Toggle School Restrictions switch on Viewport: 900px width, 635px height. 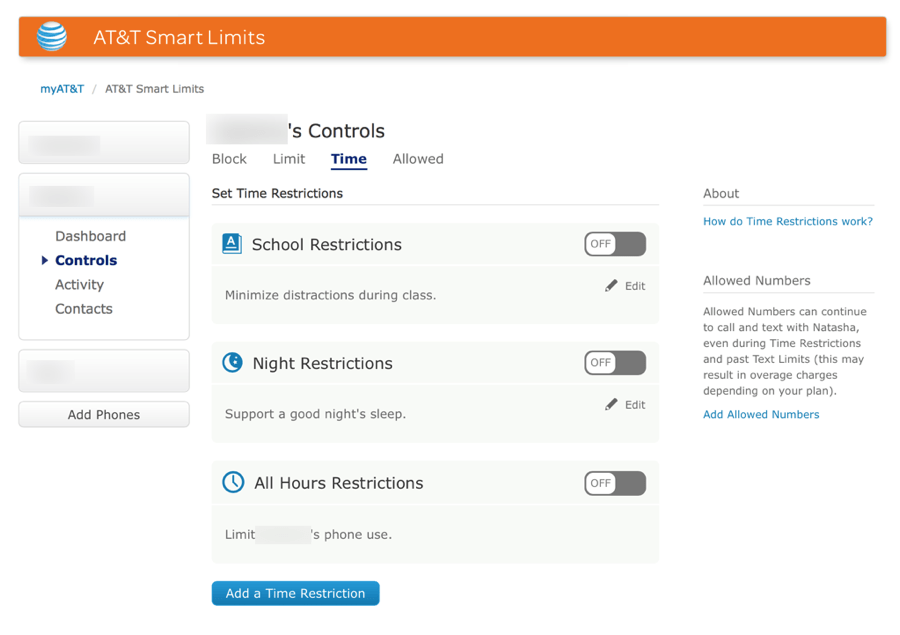[x=615, y=244]
